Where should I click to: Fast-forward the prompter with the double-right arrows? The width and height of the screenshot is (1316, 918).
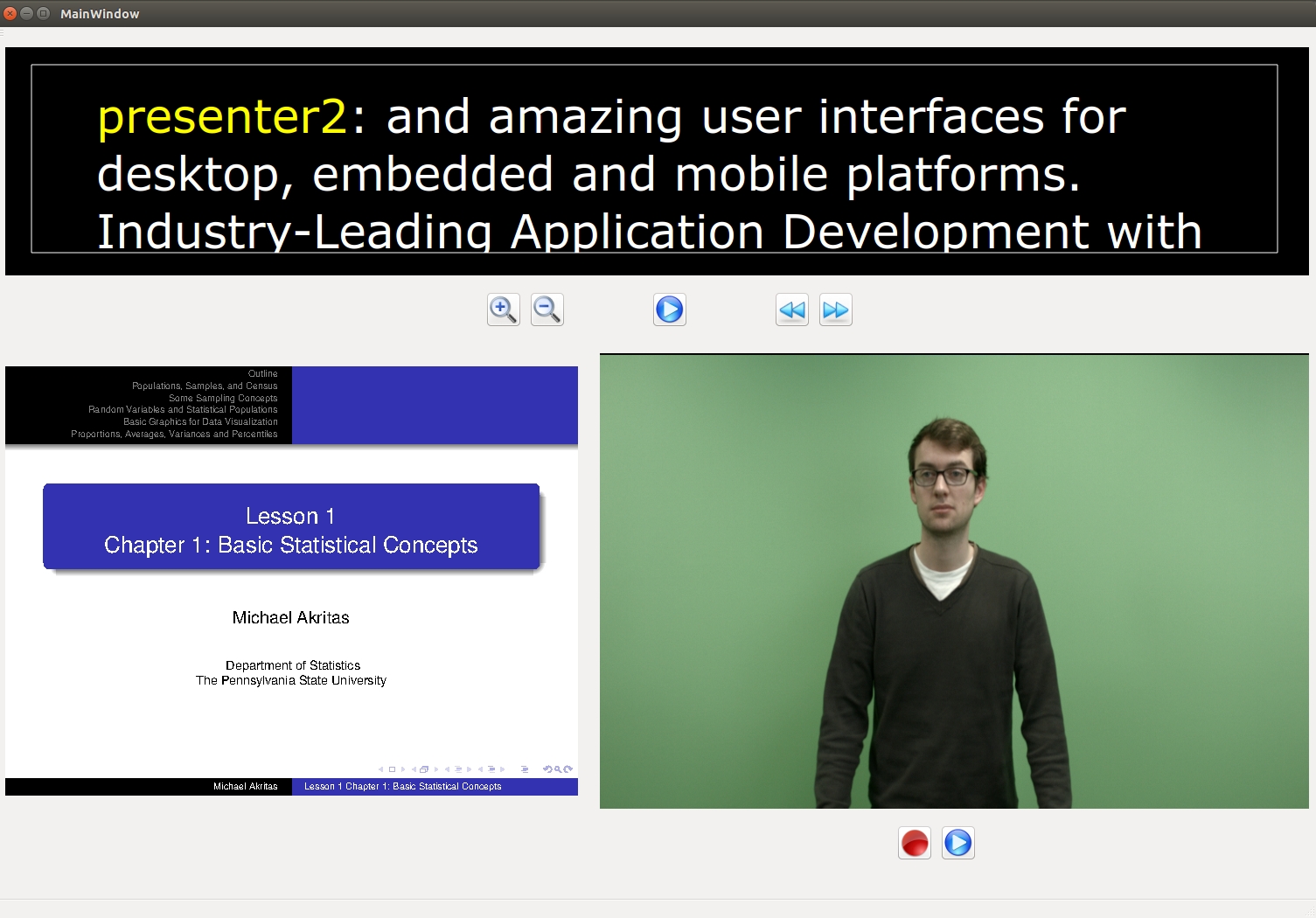[x=835, y=309]
